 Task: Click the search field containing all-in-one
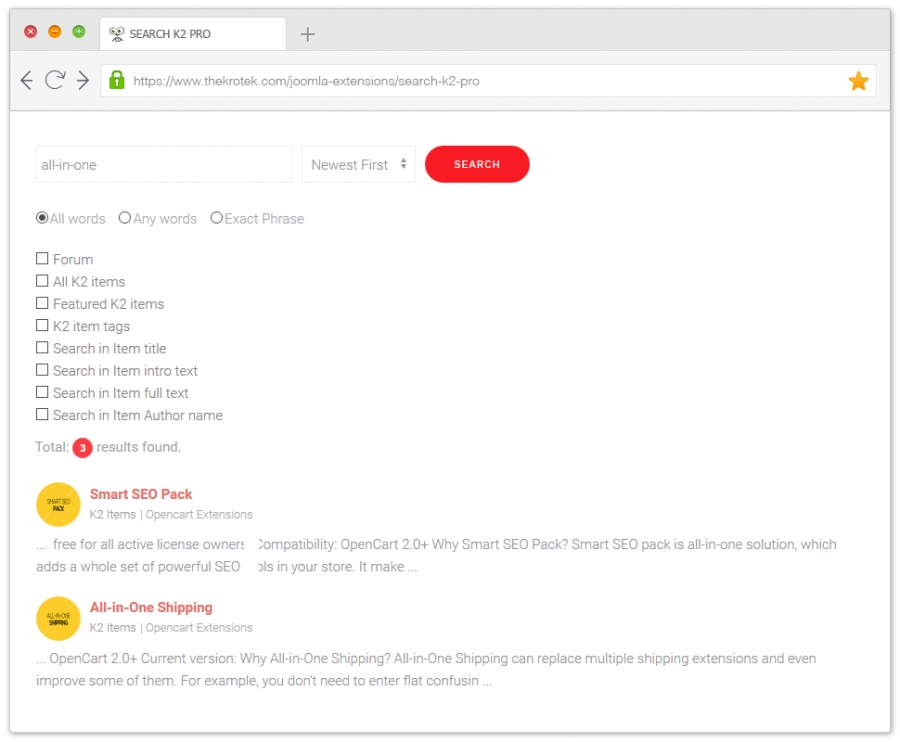pyautogui.click(x=163, y=165)
